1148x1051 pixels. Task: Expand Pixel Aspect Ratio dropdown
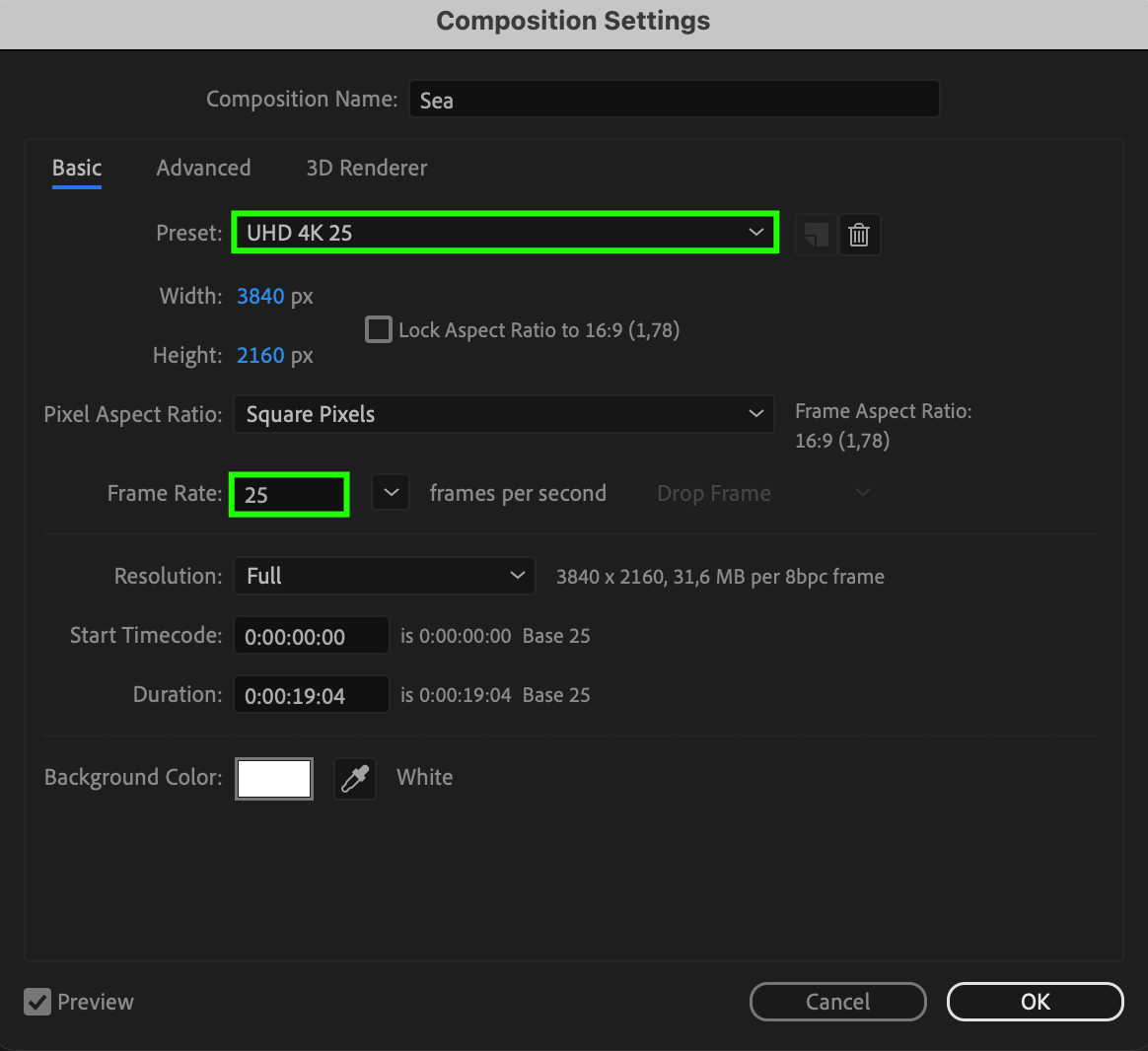[x=502, y=414]
